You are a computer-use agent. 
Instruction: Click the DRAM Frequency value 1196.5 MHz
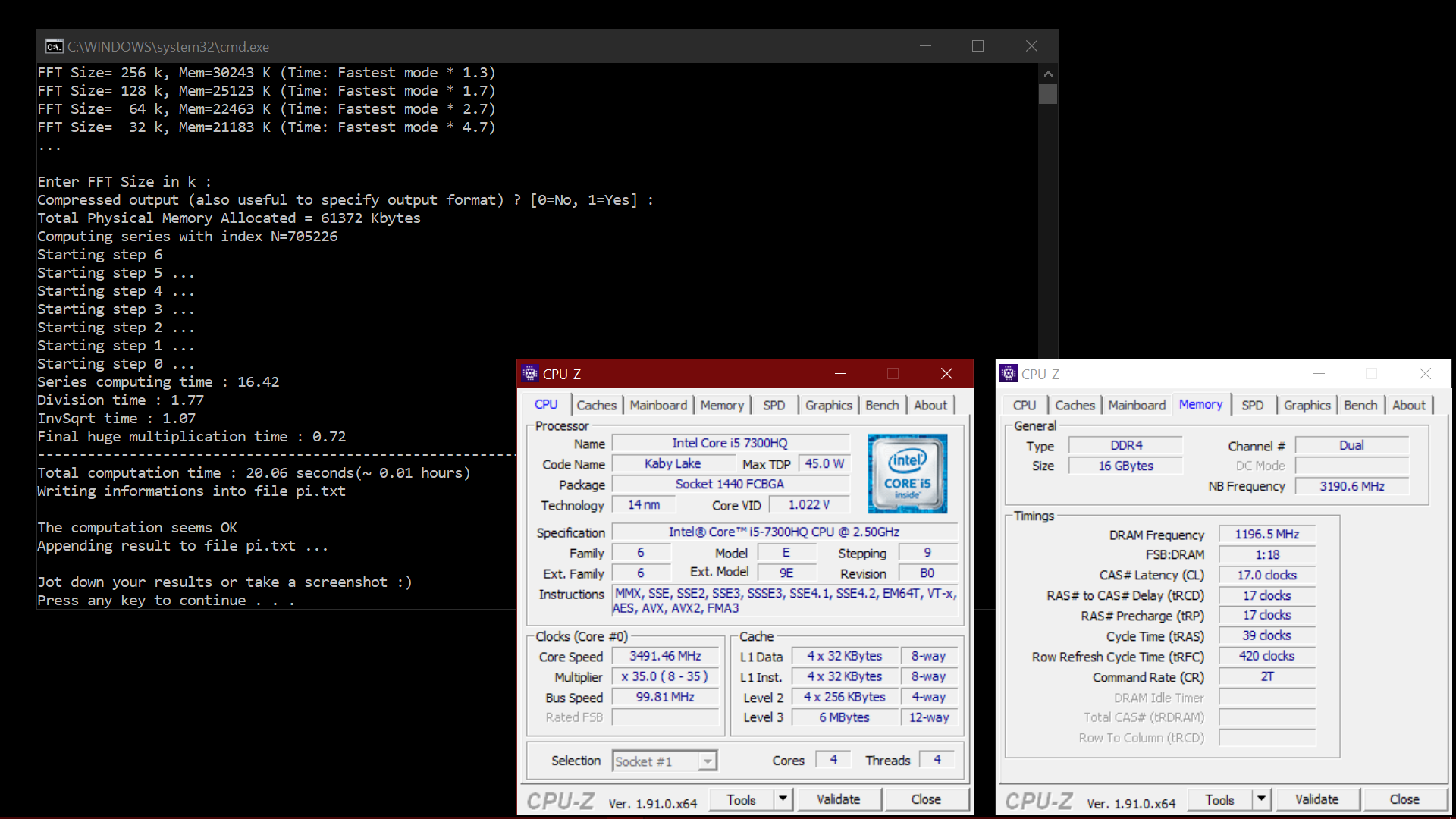tap(1266, 535)
